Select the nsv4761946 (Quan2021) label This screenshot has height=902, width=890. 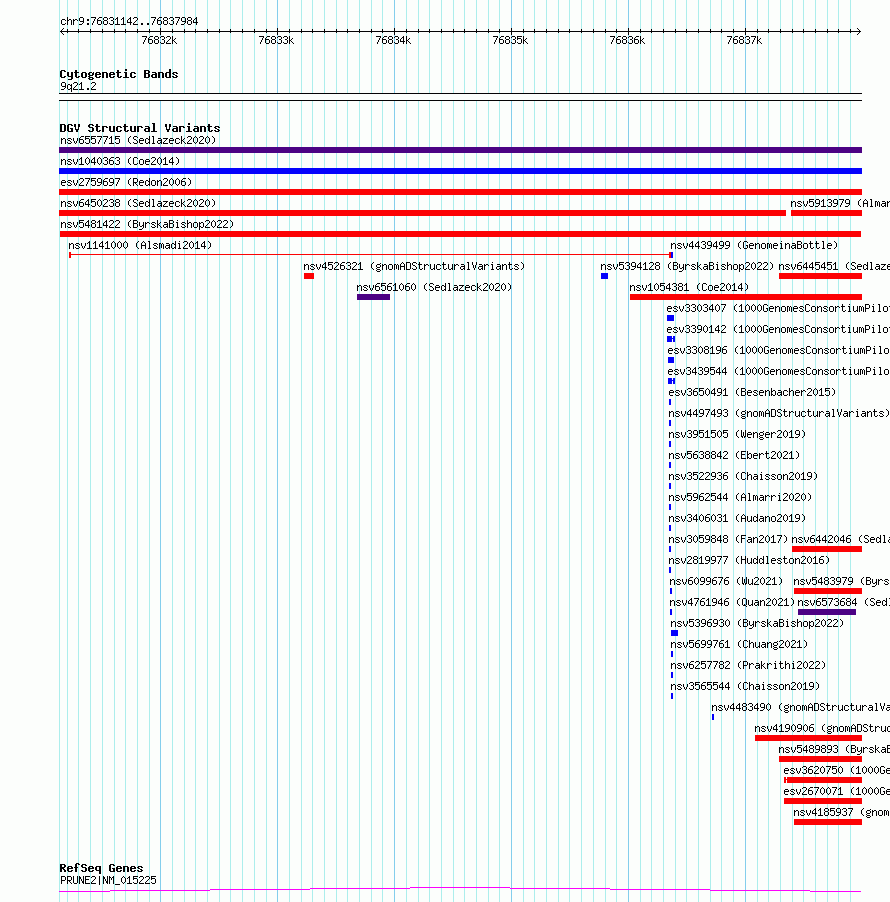[732, 602]
